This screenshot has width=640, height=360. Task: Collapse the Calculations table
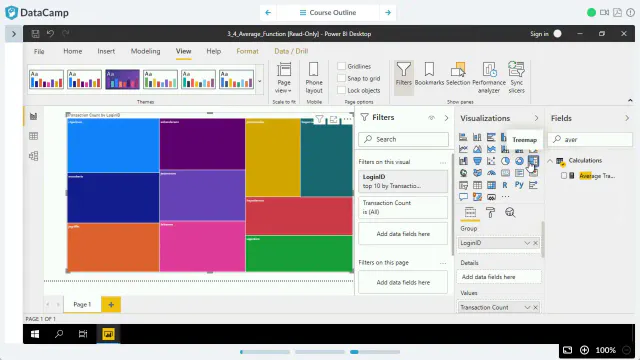click(x=550, y=161)
